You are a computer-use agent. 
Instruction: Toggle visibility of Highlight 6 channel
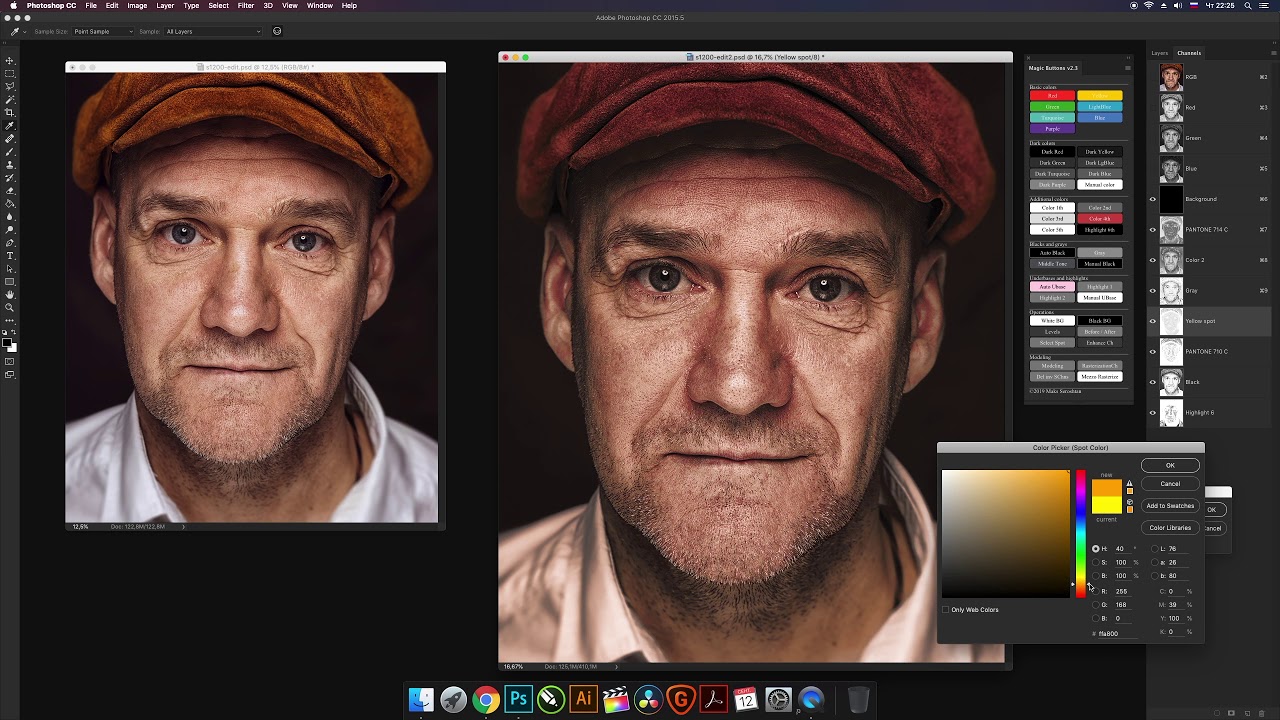(1152, 412)
